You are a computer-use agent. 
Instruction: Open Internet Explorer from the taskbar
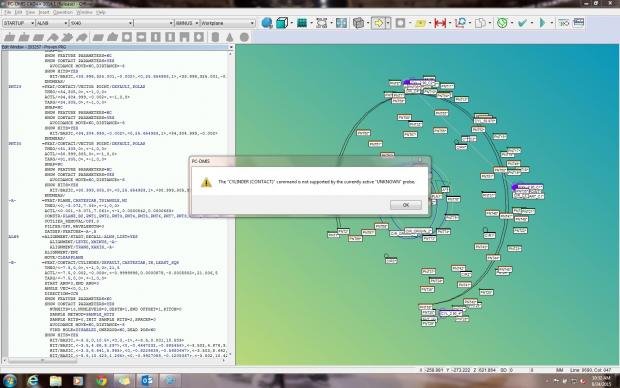point(33,380)
